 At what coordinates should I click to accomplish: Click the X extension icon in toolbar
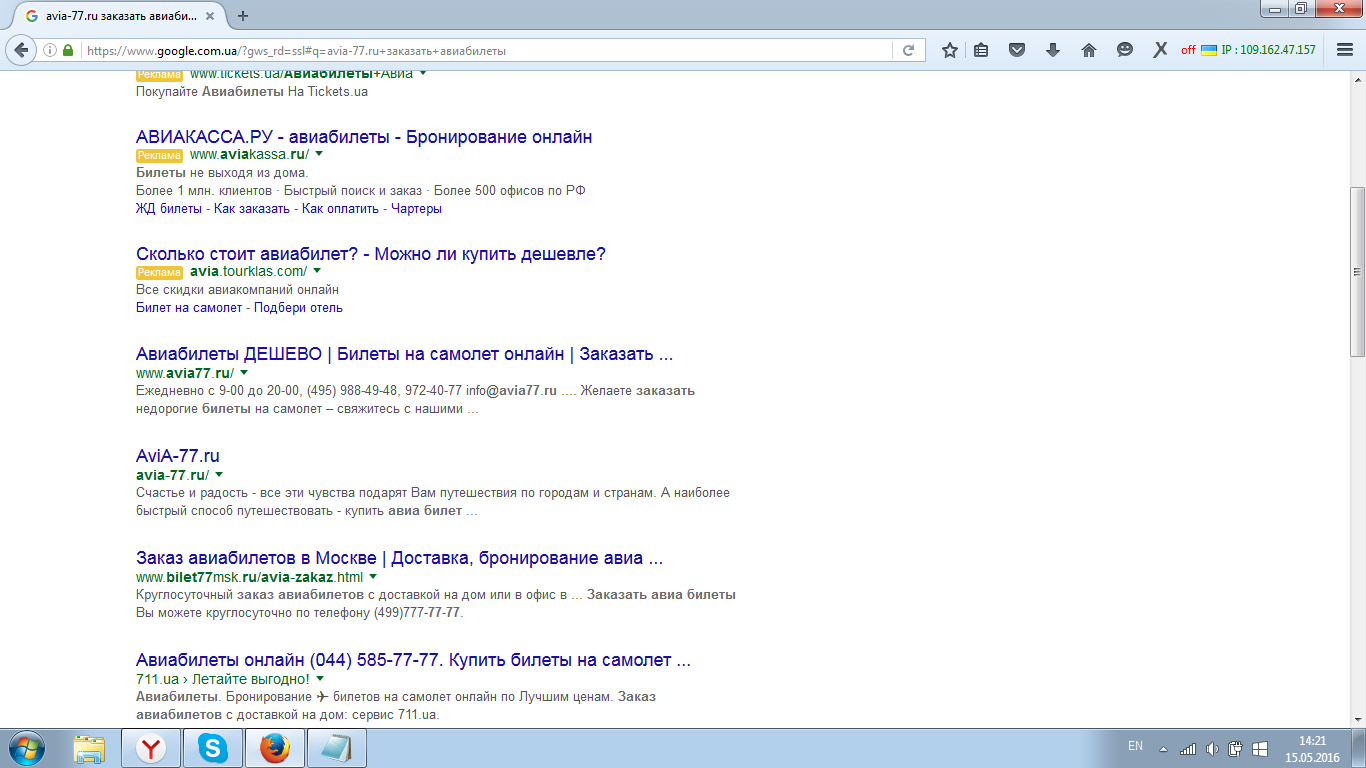(1160, 50)
